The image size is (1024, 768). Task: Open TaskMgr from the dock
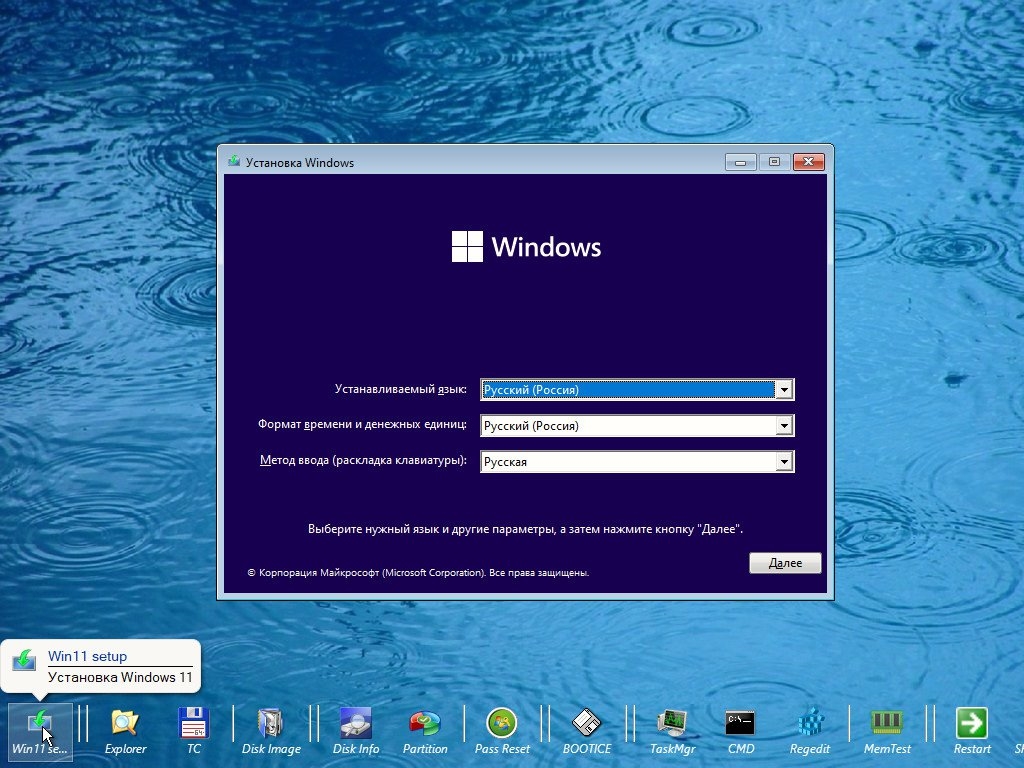(x=671, y=724)
